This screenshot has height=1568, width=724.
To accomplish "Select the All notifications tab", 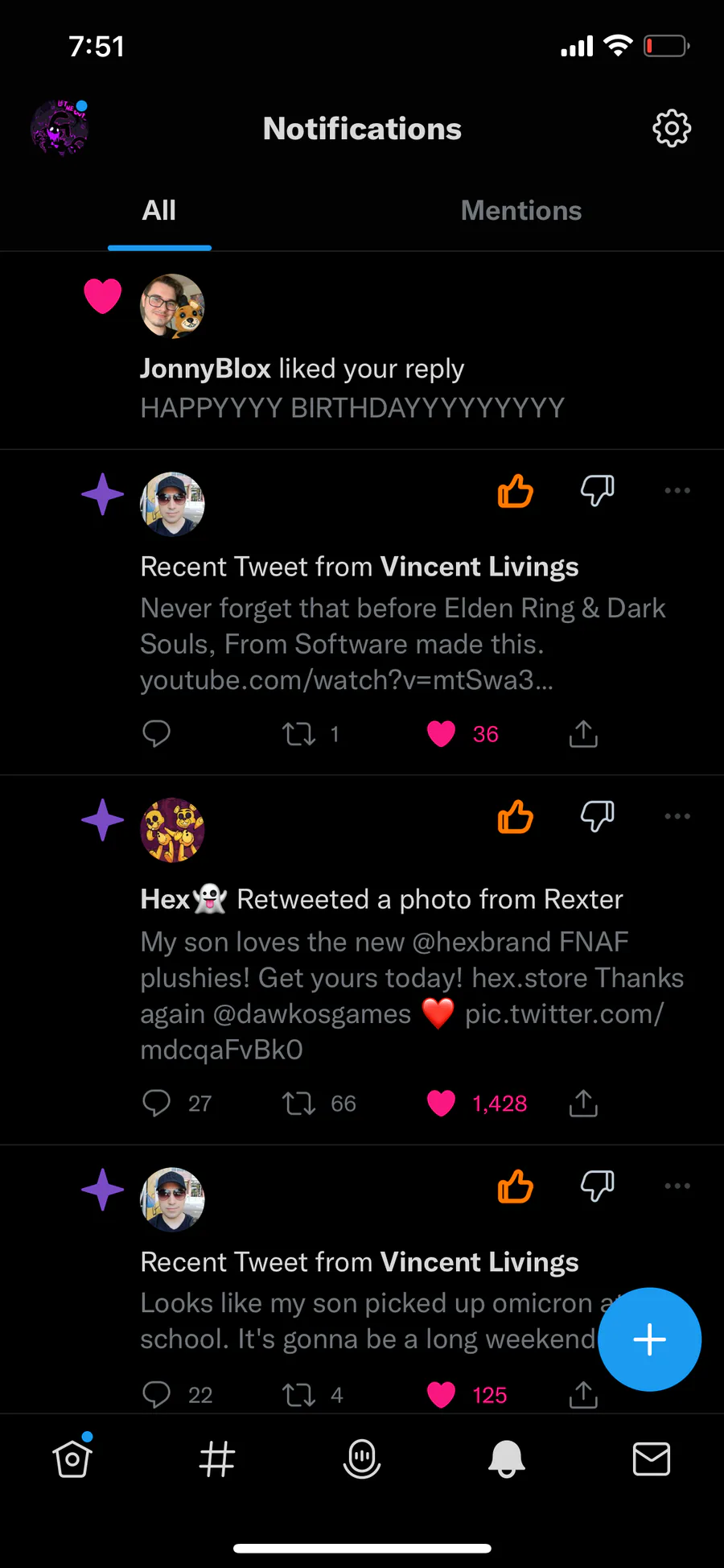I will (159, 210).
